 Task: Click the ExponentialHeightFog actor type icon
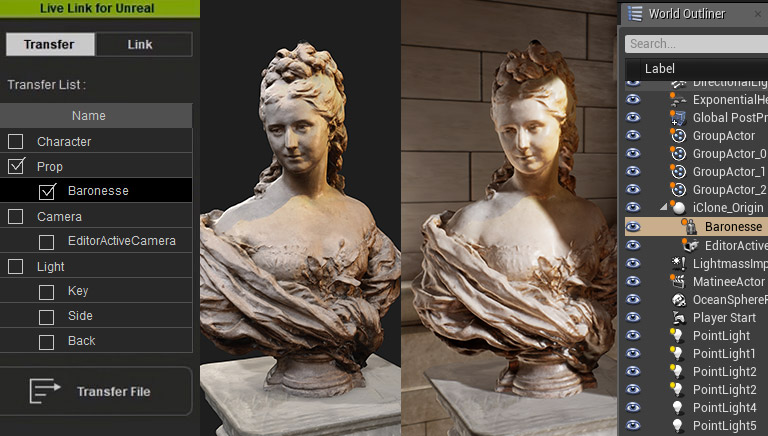pyautogui.click(x=678, y=99)
